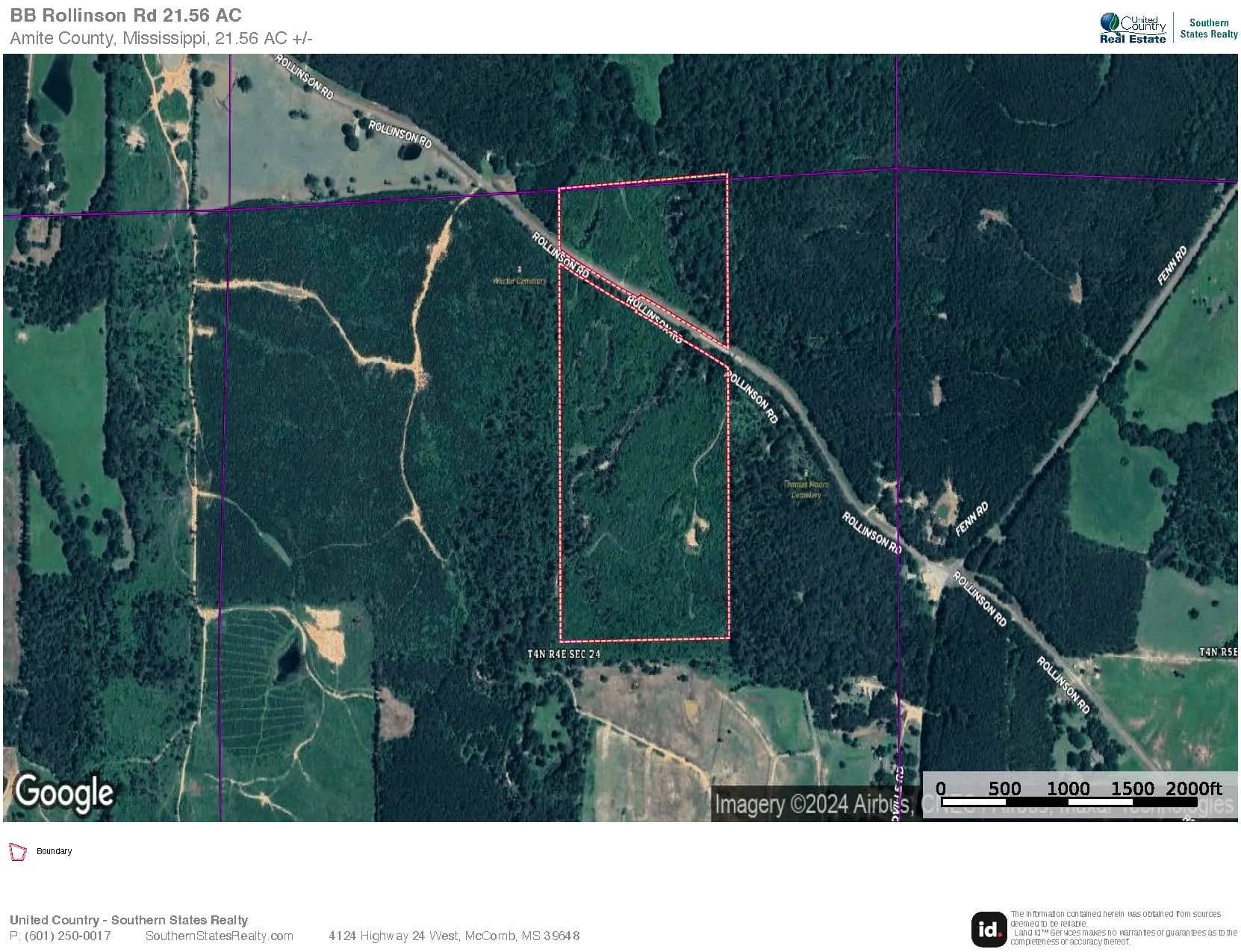1241x952 pixels.
Task: Click the 4124 Highway 24 West address
Action: pos(453,936)
